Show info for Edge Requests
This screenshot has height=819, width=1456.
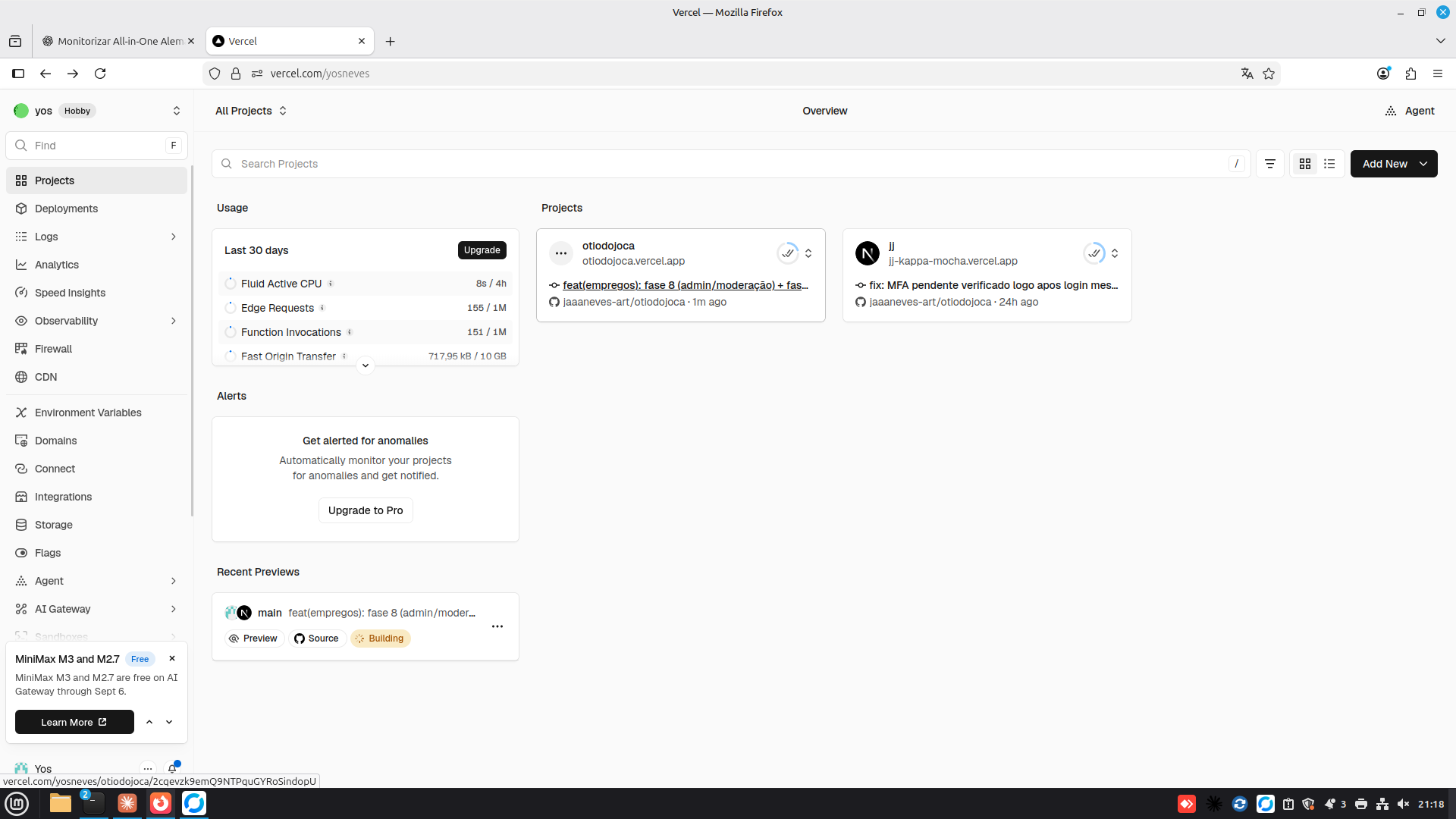322,308
